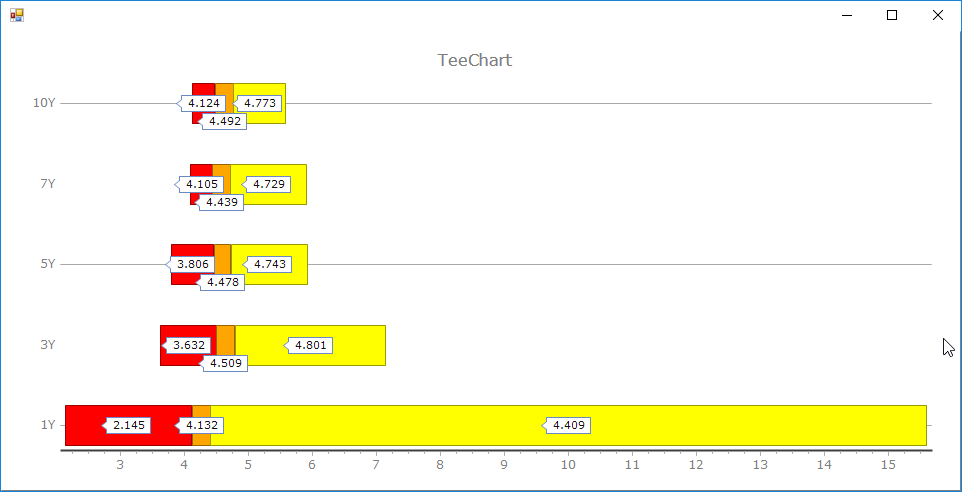Screen dimensions: 962x492
Task: Click the 4.409 data label
Action: click(x=569, y=425)
